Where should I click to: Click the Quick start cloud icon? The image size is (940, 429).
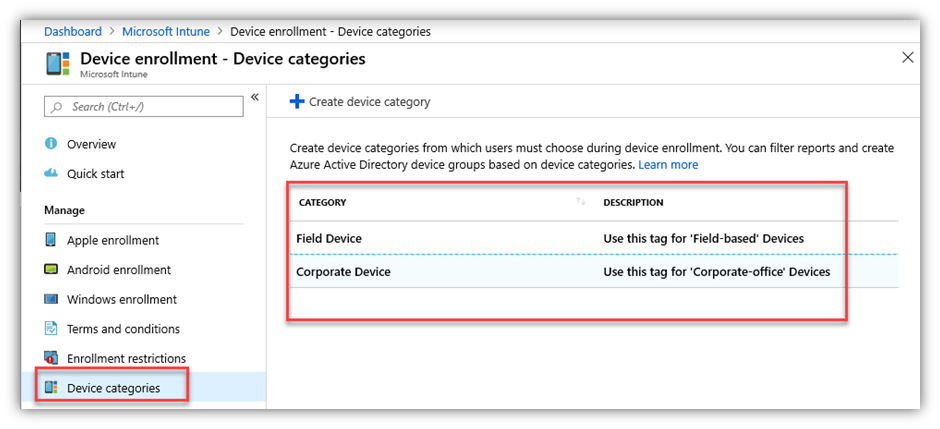coord(51,173)
